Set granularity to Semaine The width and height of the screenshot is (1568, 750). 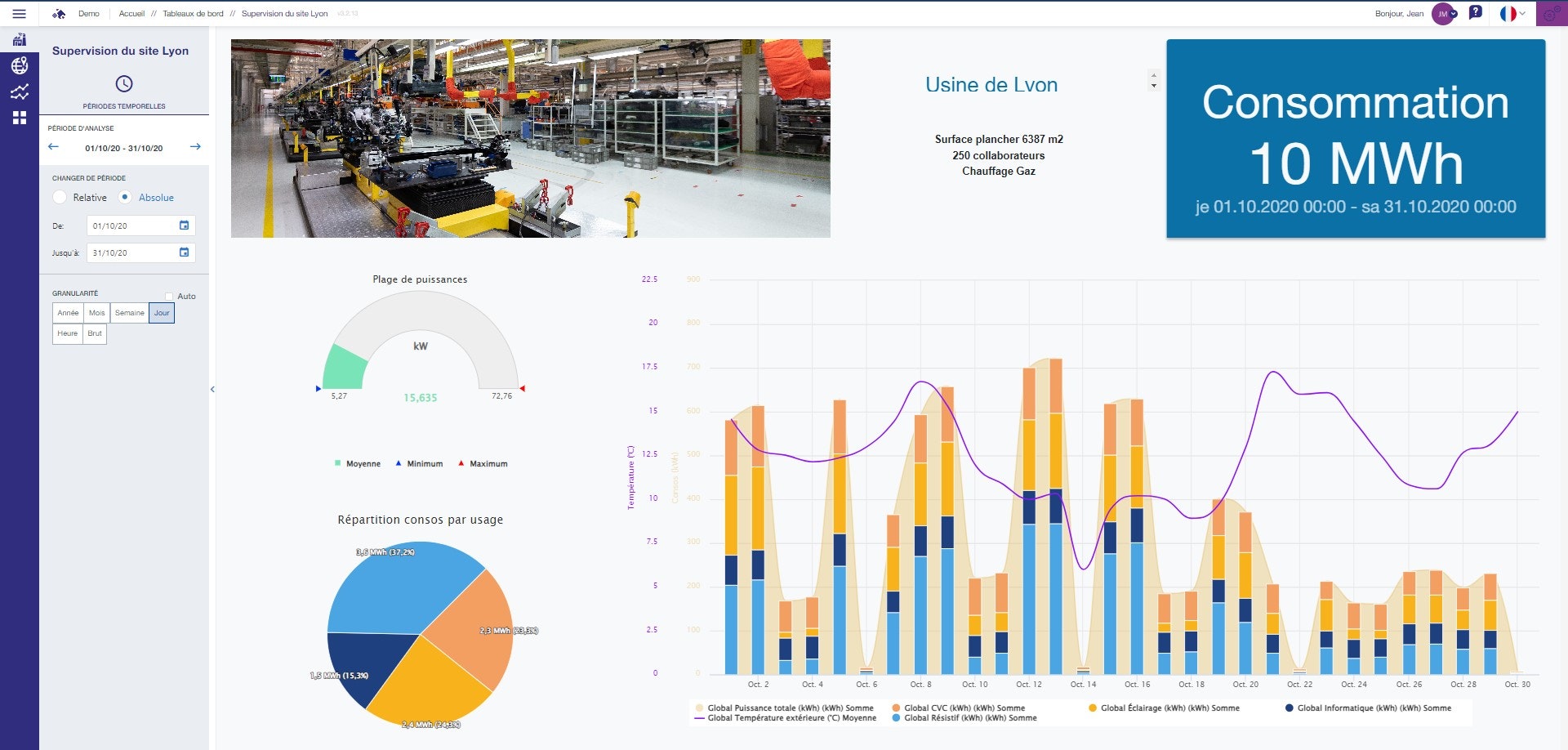130,313
